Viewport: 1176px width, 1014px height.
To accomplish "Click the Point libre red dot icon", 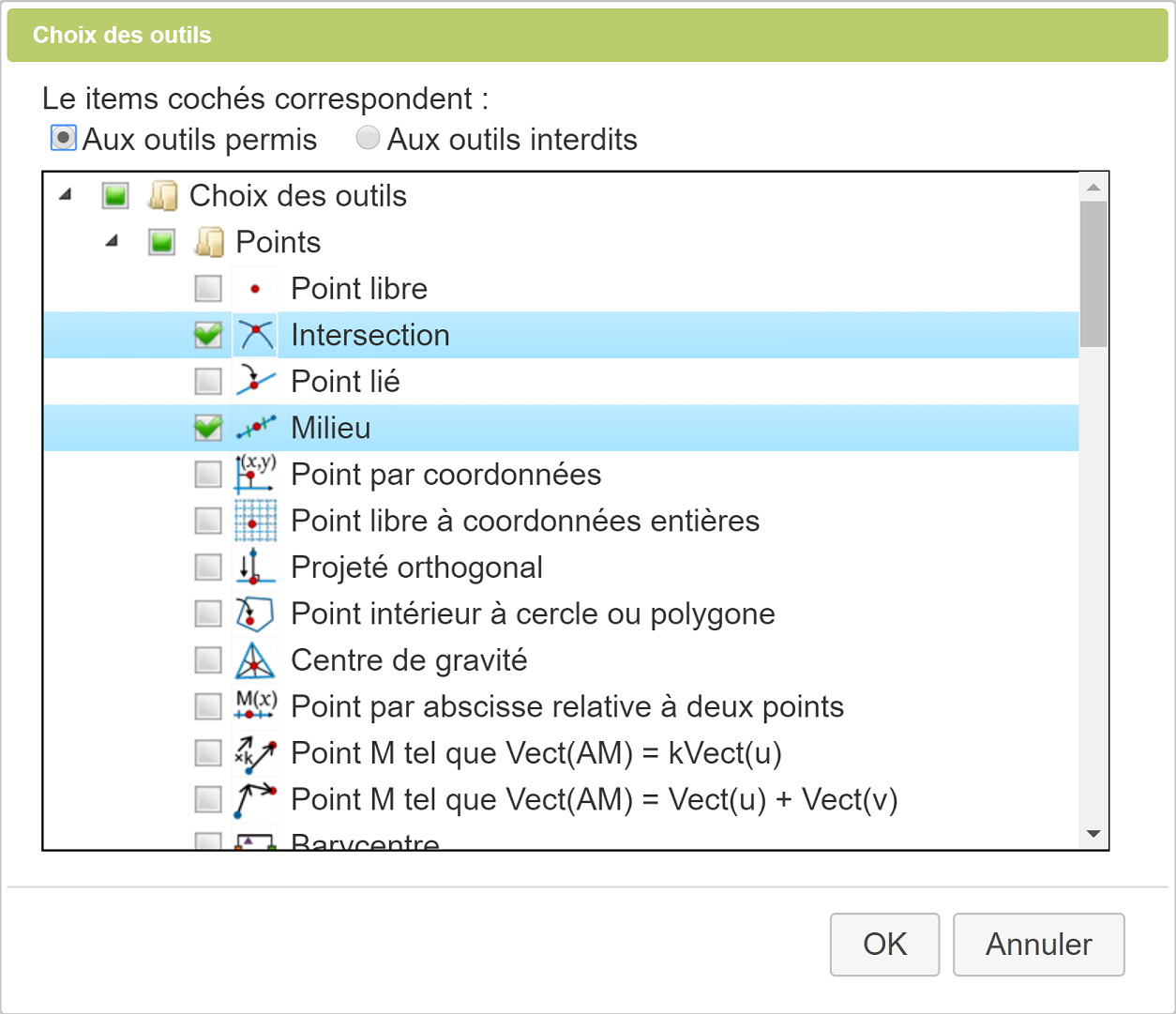I will pyautogui.click(x=255, y=289).
